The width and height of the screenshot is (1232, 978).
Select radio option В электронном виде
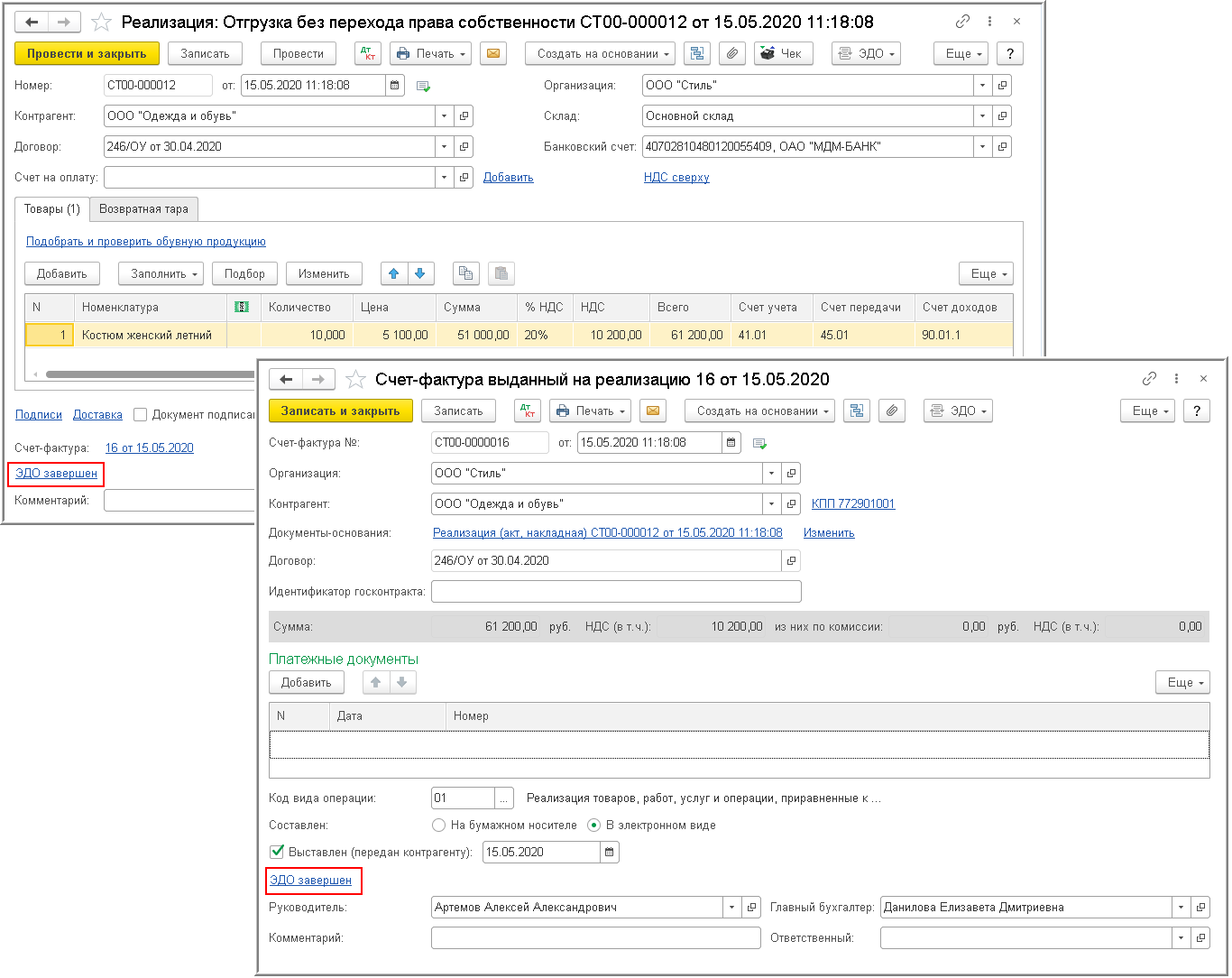[x=594, y=826]
